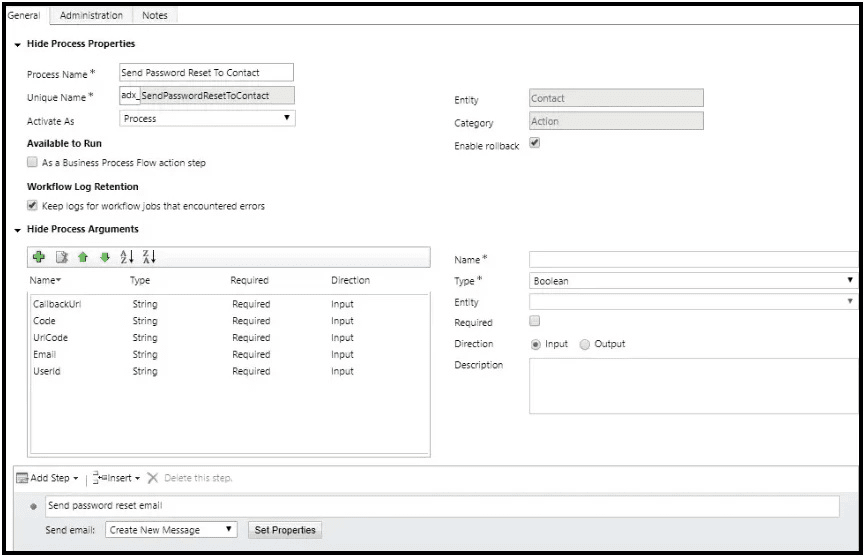Image resolution: width=865 pixels, height=557 pixels.
Task: Click the Set Properties button
Action: [285, 529]
